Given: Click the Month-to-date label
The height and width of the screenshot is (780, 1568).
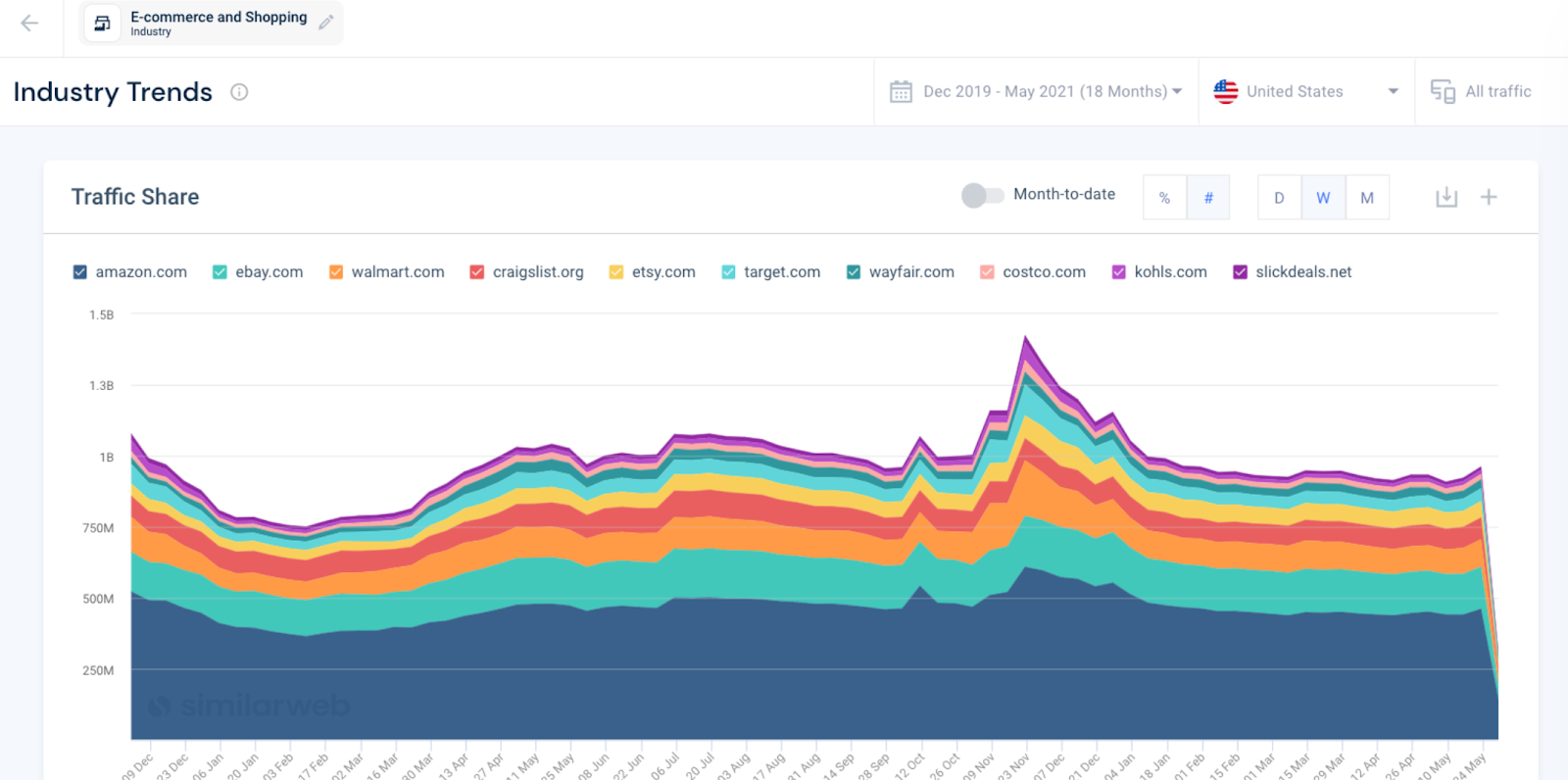Looking at the screenshot, I should 1064,194.
